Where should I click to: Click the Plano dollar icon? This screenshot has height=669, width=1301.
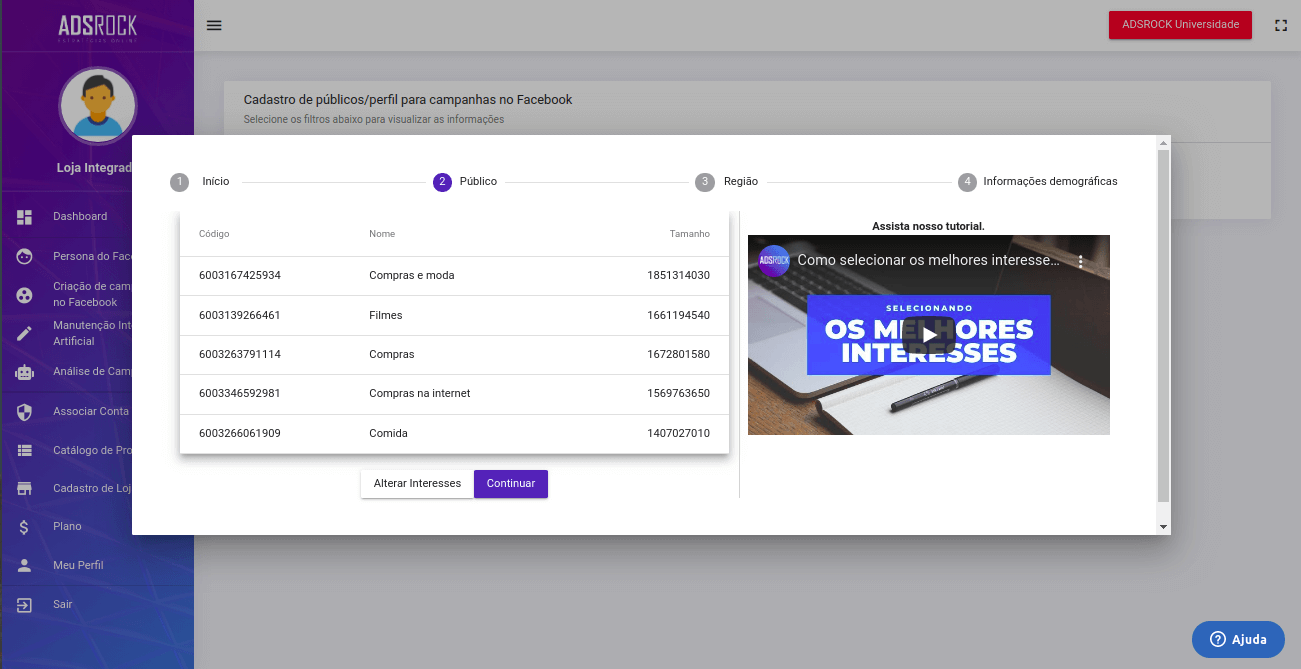[x=25, y=527]
